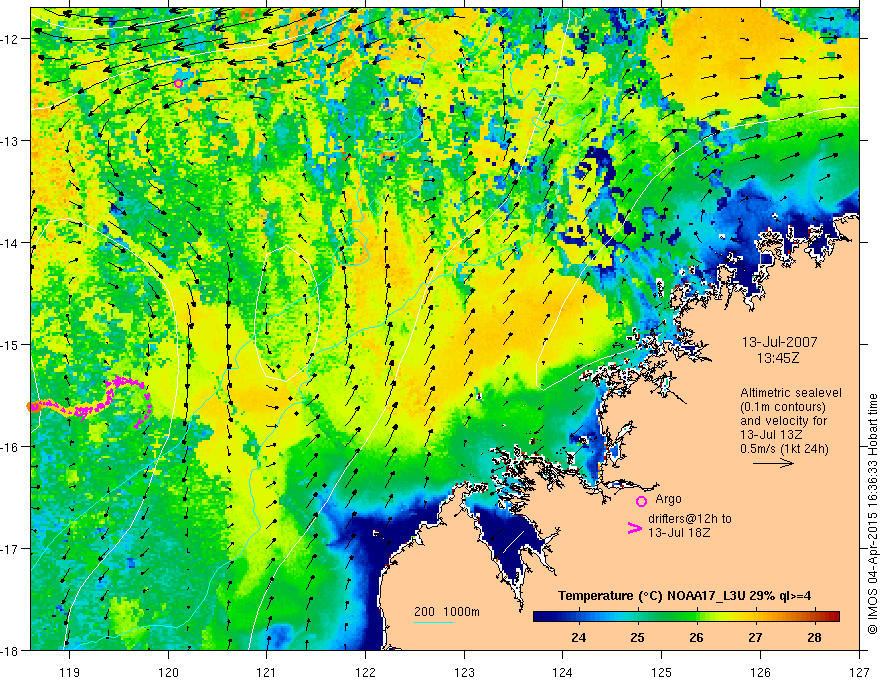The image size is (880, 680).
Task: Click the longitude label '119'
Action: click(x=69, y=672)
